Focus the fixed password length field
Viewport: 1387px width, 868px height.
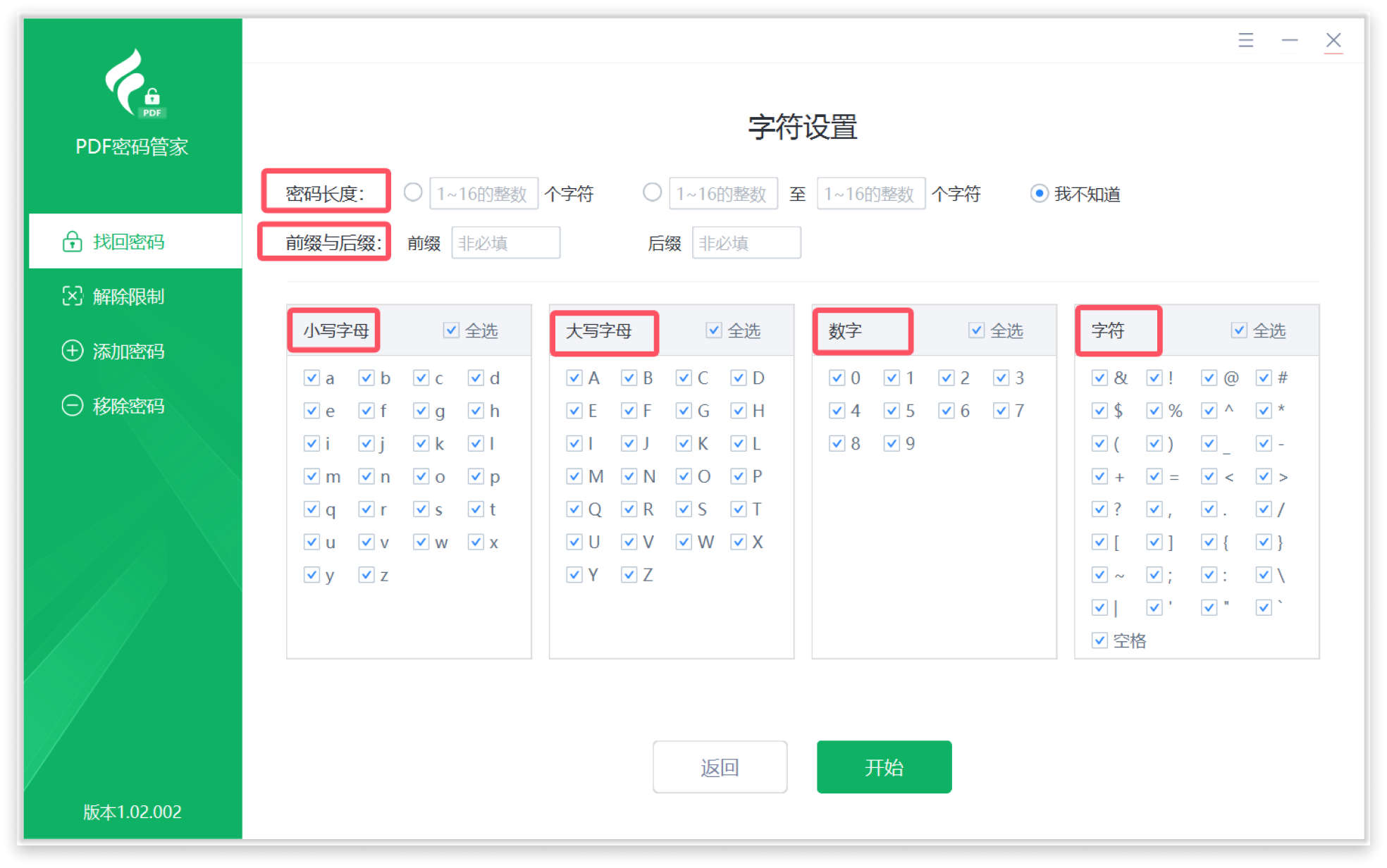click(x=484, y=193)
